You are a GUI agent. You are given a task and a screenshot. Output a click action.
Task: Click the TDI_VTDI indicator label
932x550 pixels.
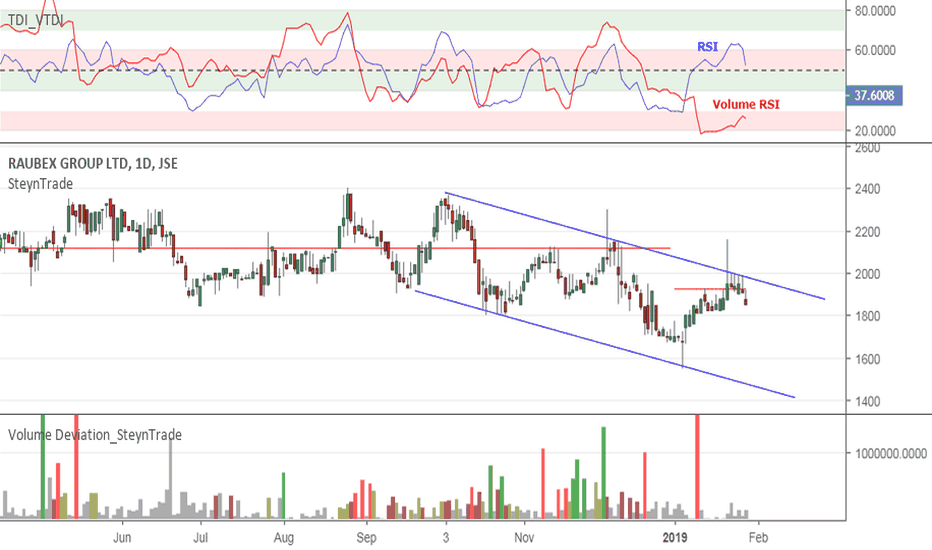[36, 20]
